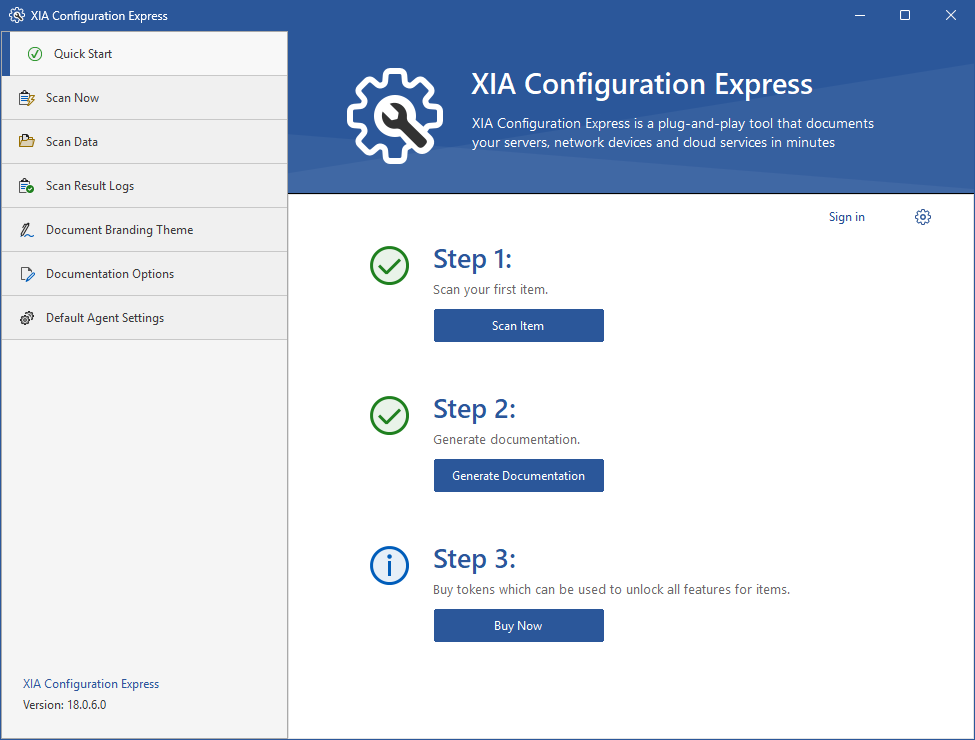Screen dimensions: 975x740
Task: Click the Default Agent Settings gear icon
Action: coord(27,318)
